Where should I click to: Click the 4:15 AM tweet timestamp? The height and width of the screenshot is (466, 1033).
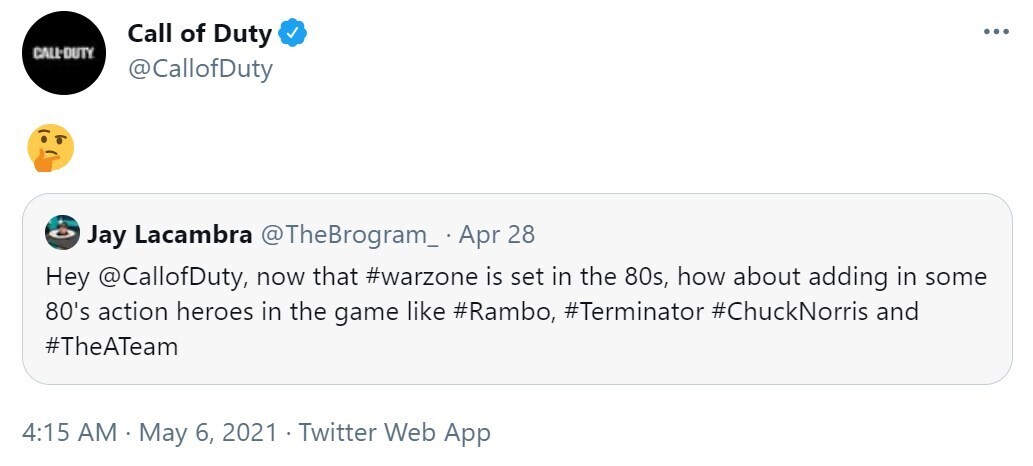(68, 433)
